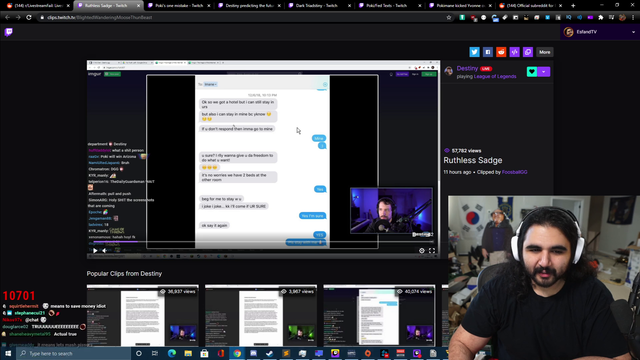Launch Microsoft Edge from taskbar
640x360 pixels.
(172, 353)
